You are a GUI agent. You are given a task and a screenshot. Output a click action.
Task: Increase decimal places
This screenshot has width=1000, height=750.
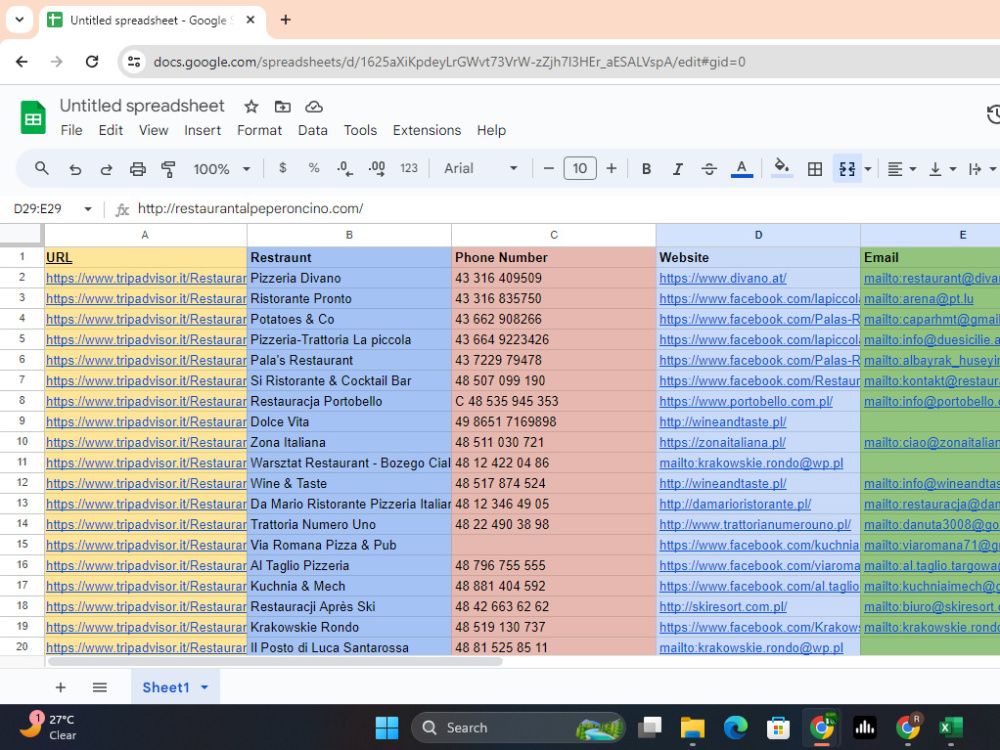coord(376,168)
